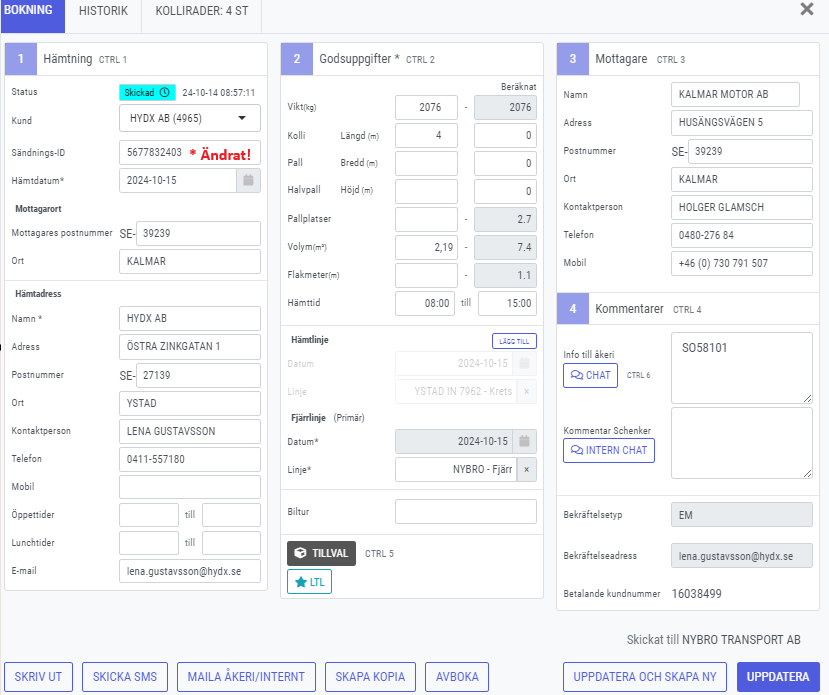Open the INTERN CHAT for Schenker comments
The width and height of the screenshot is (829, 695).
tap(608, 450)
